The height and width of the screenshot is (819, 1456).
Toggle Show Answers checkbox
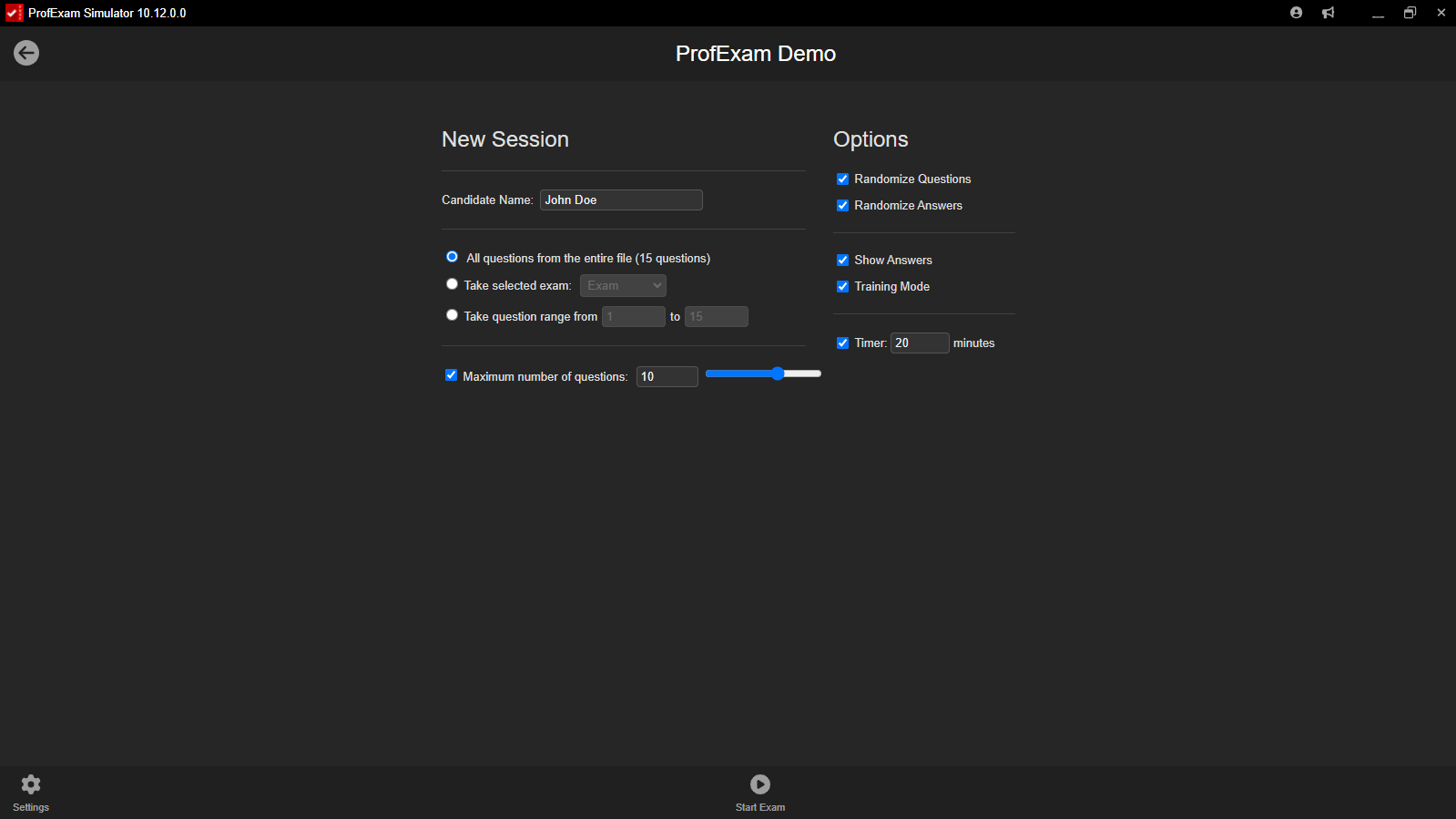[842, 260]
